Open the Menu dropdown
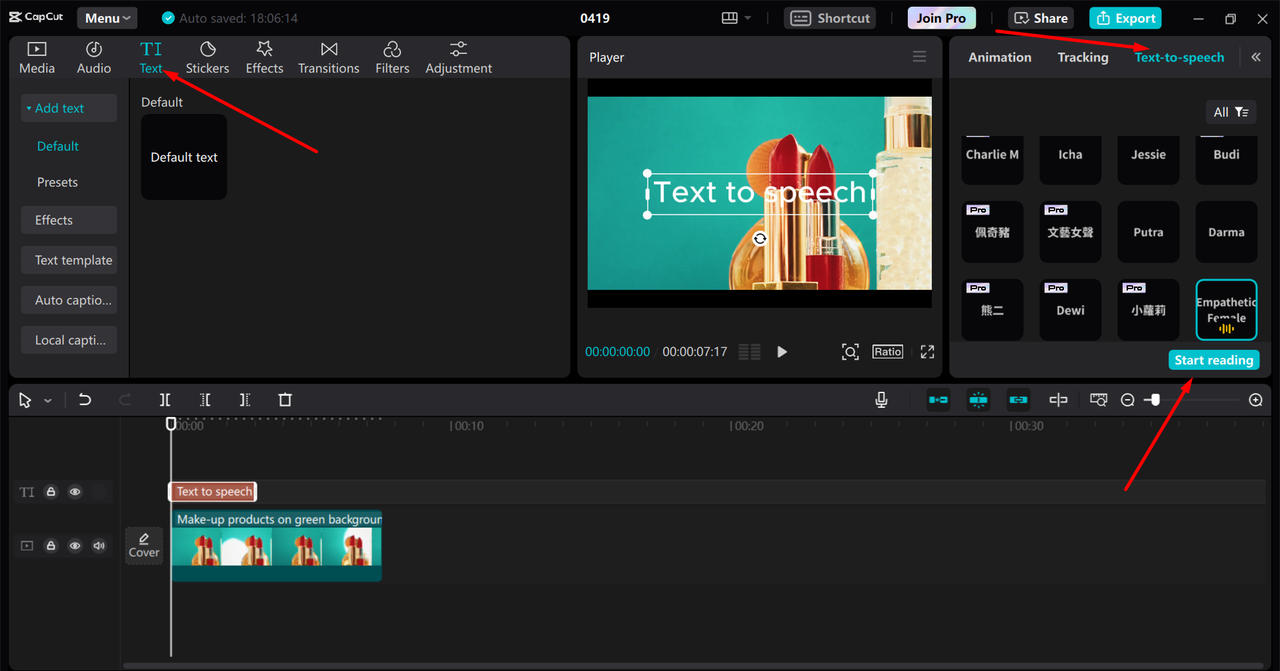1280x671 pixels. [x=107, y=18]
